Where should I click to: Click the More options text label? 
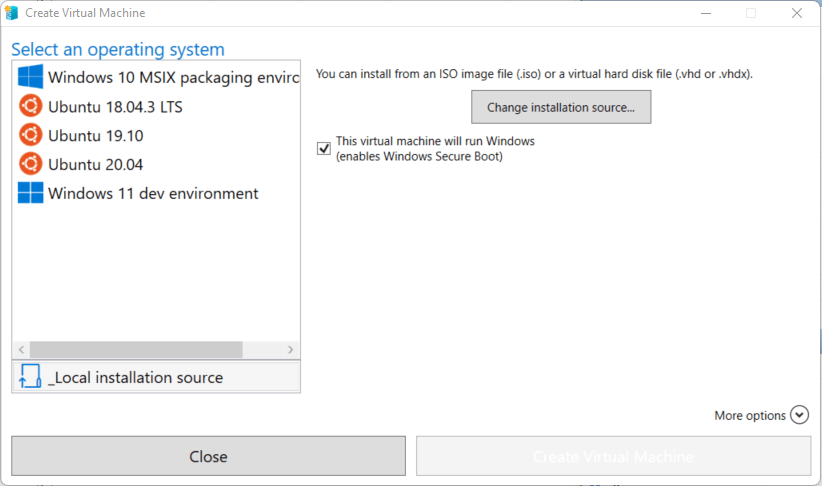[x=750, y=416]
